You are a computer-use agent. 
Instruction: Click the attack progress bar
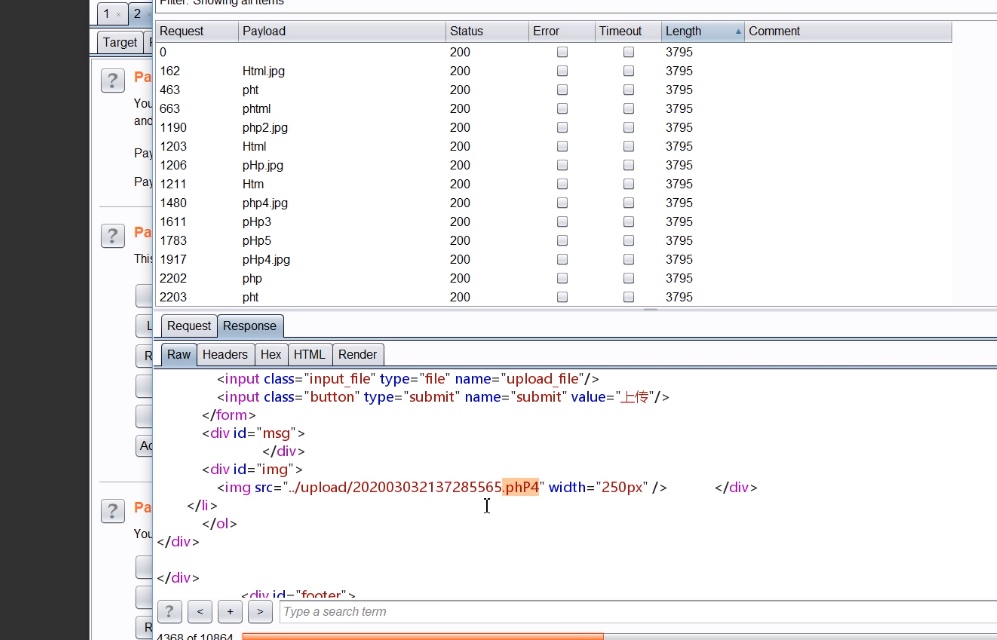click(x=619, y=636)
